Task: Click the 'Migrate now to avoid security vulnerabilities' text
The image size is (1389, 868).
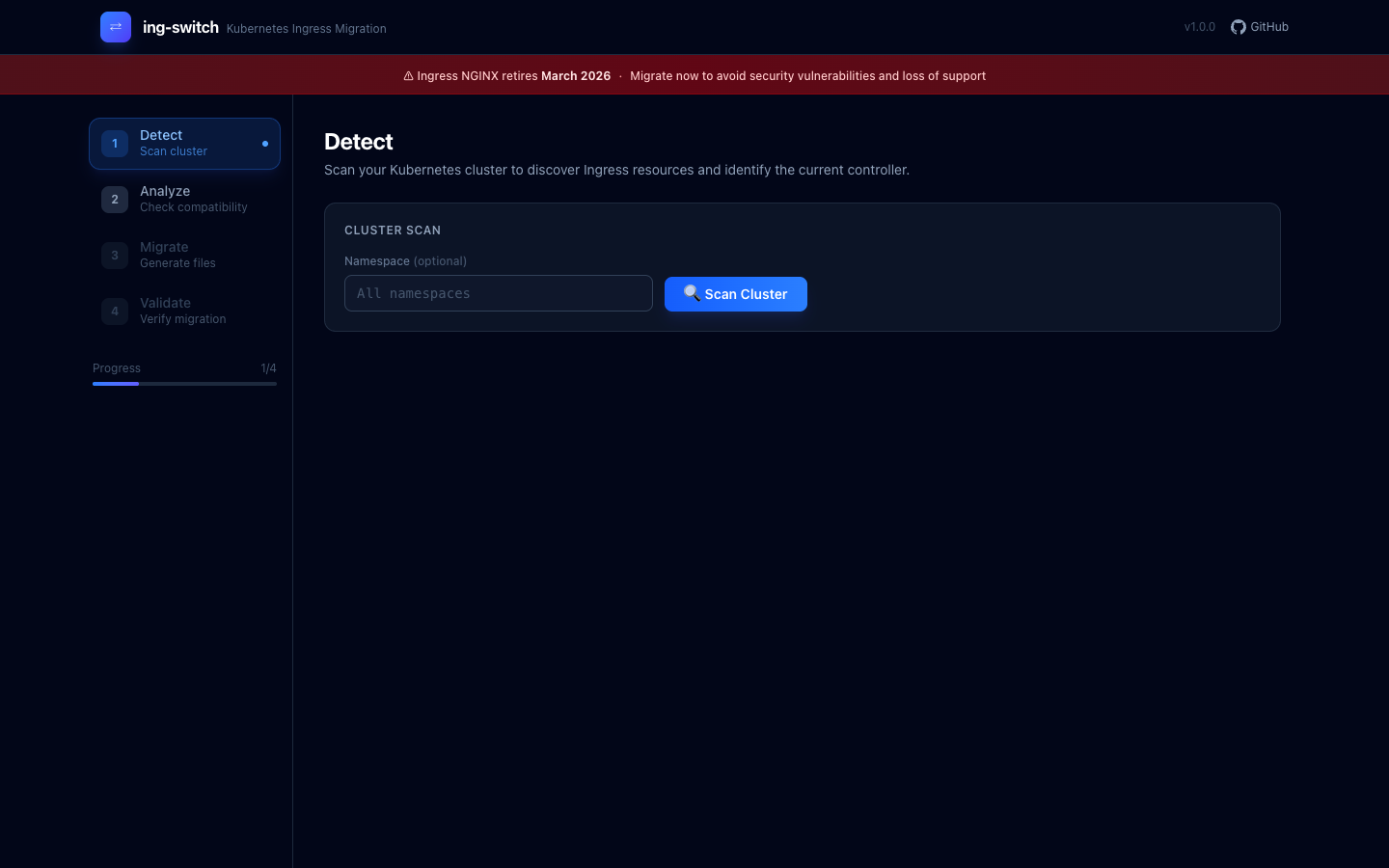Action: pos(808,76)
